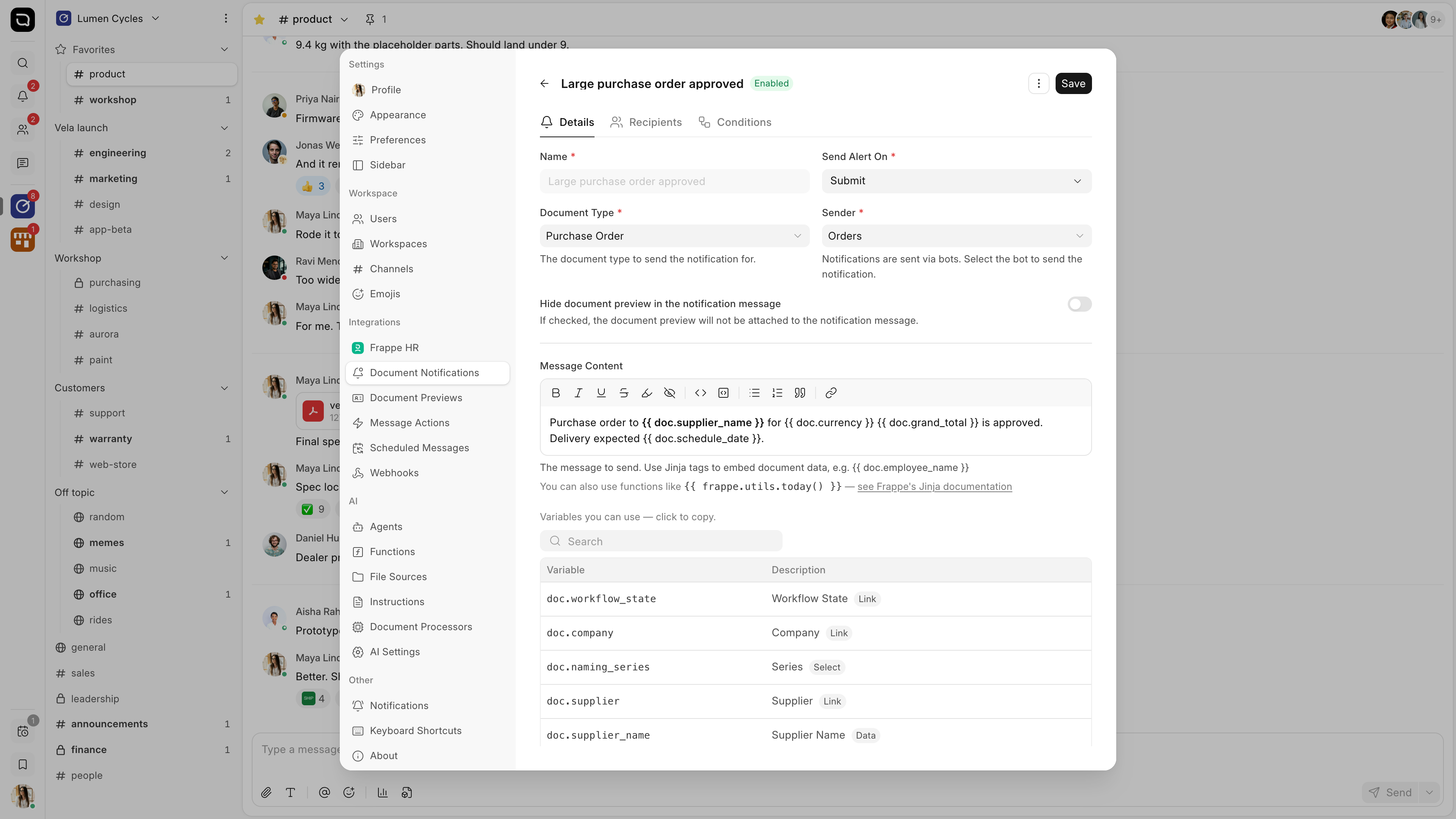Screen dimensions: 1456x819
Task: Insert a numbered list
Action: [777, 393]
